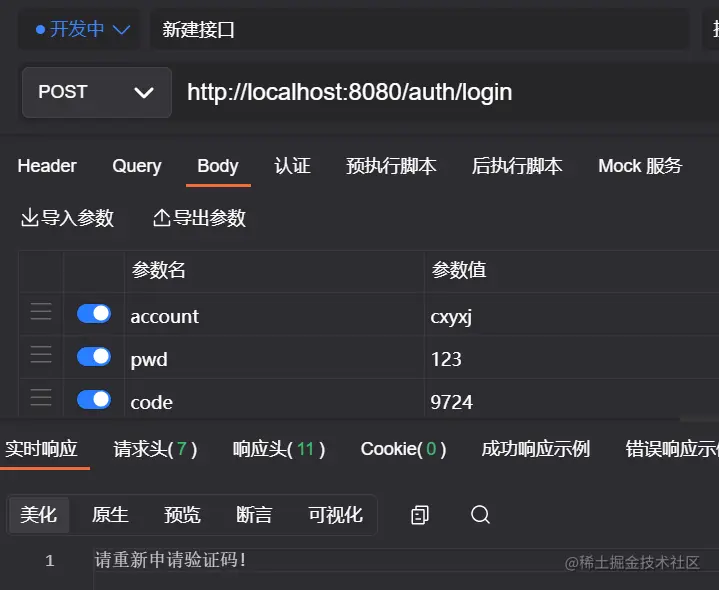Click the response text 请重新申请验证码!
The width and height of the screenshot is (719, 590).
170,560
